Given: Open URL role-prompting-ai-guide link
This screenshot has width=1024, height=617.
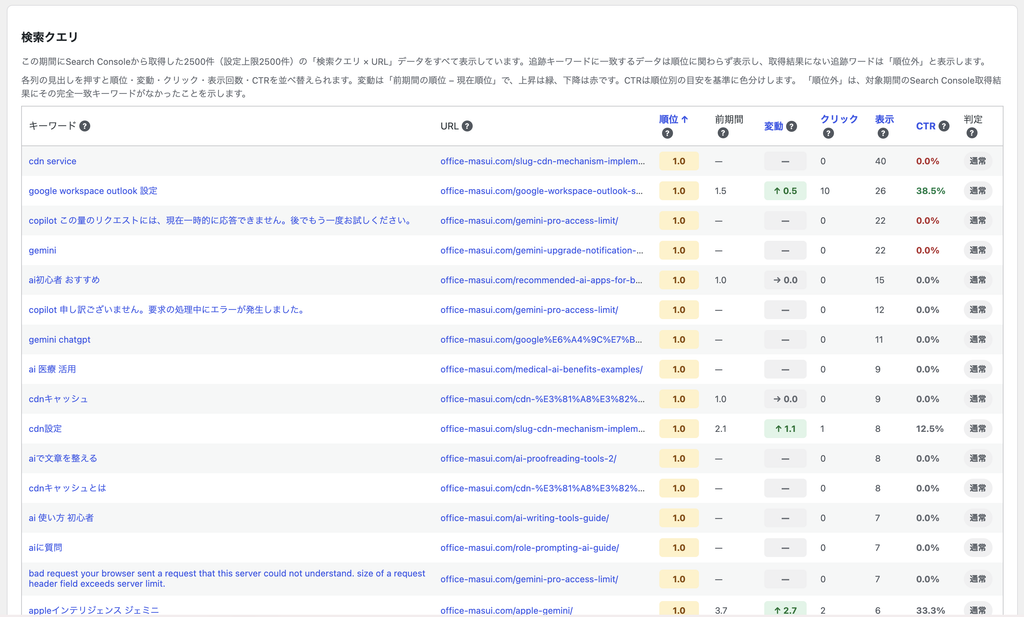Looking at the screenshot, I should pos(530,547).
